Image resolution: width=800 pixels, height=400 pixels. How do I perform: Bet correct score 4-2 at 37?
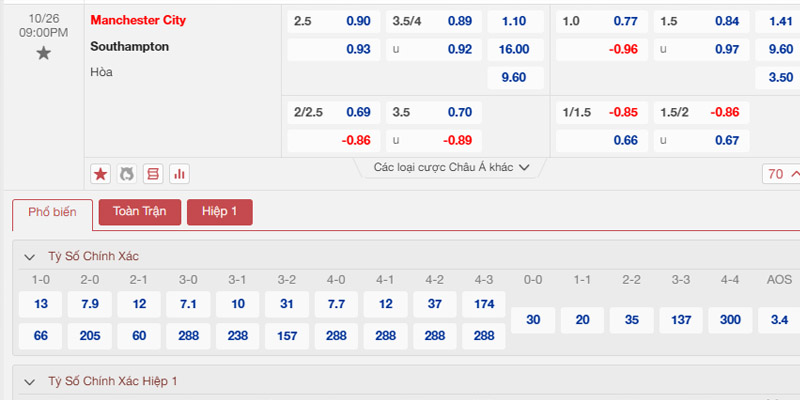click(x=435, y=305)
